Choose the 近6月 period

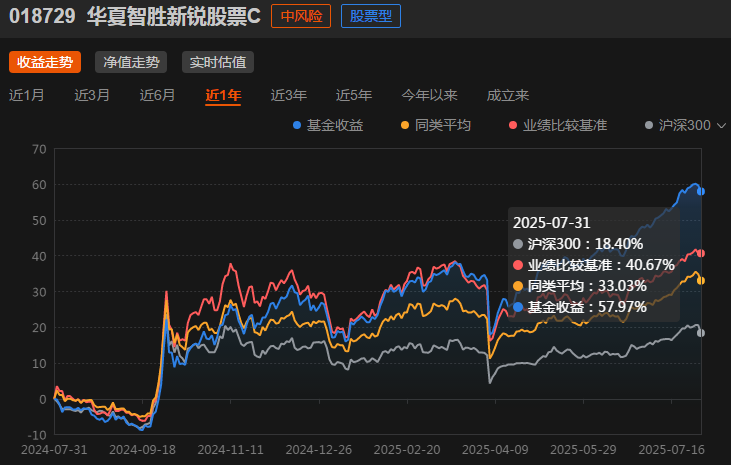pos(157,95)
